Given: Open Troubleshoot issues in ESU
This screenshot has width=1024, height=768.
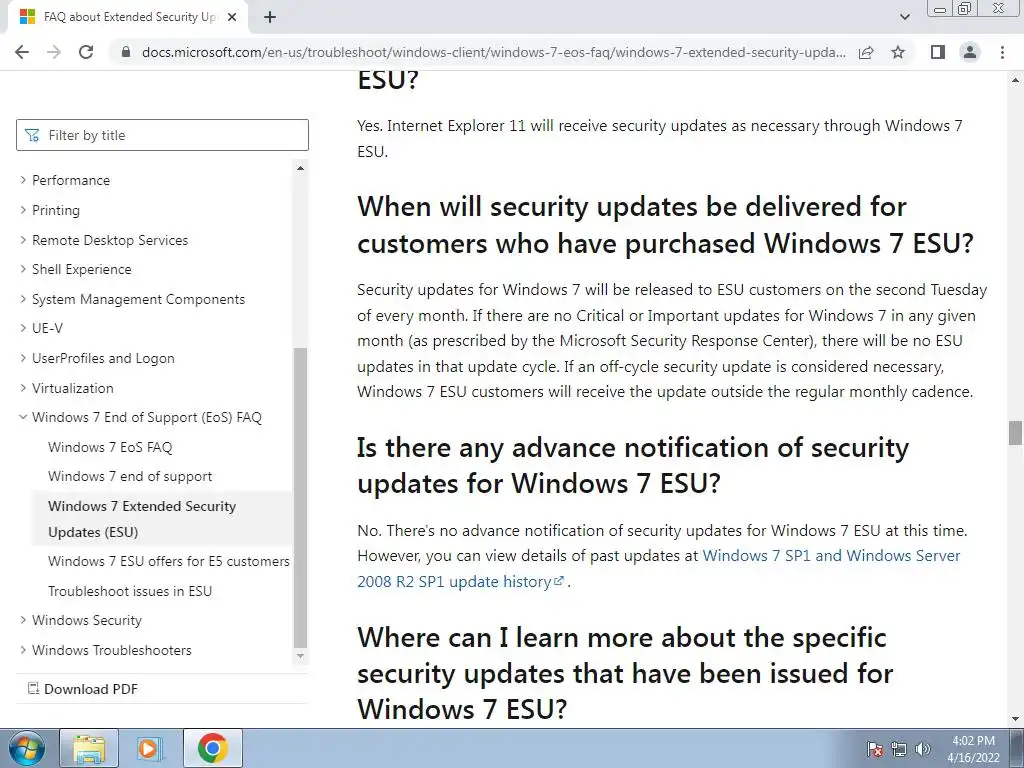Looking at the screenshot, I should pos(130,591).
